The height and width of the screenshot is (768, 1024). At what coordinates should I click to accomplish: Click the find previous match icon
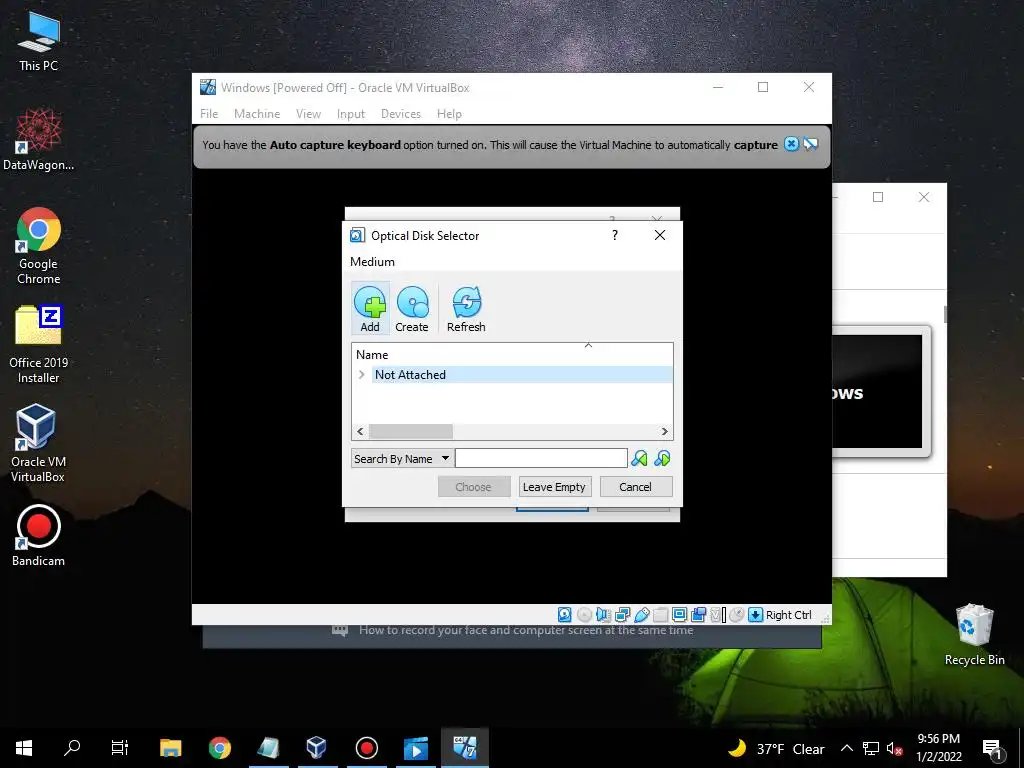click(639, 458)
